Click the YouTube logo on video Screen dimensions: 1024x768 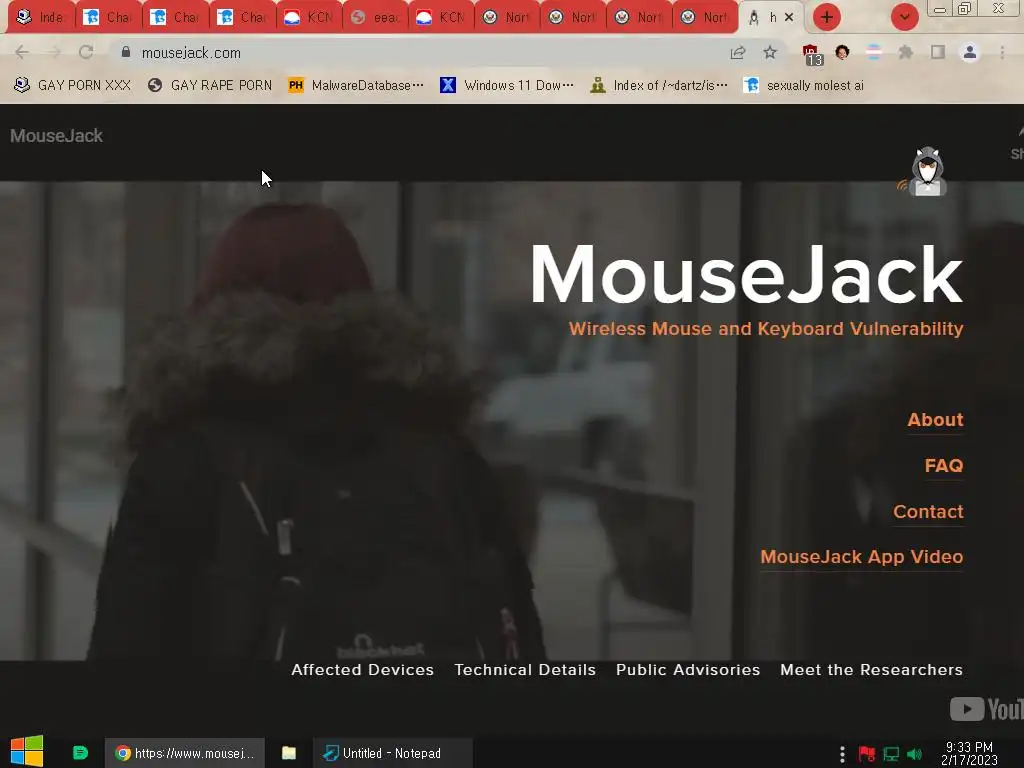[x=986, y=709]
